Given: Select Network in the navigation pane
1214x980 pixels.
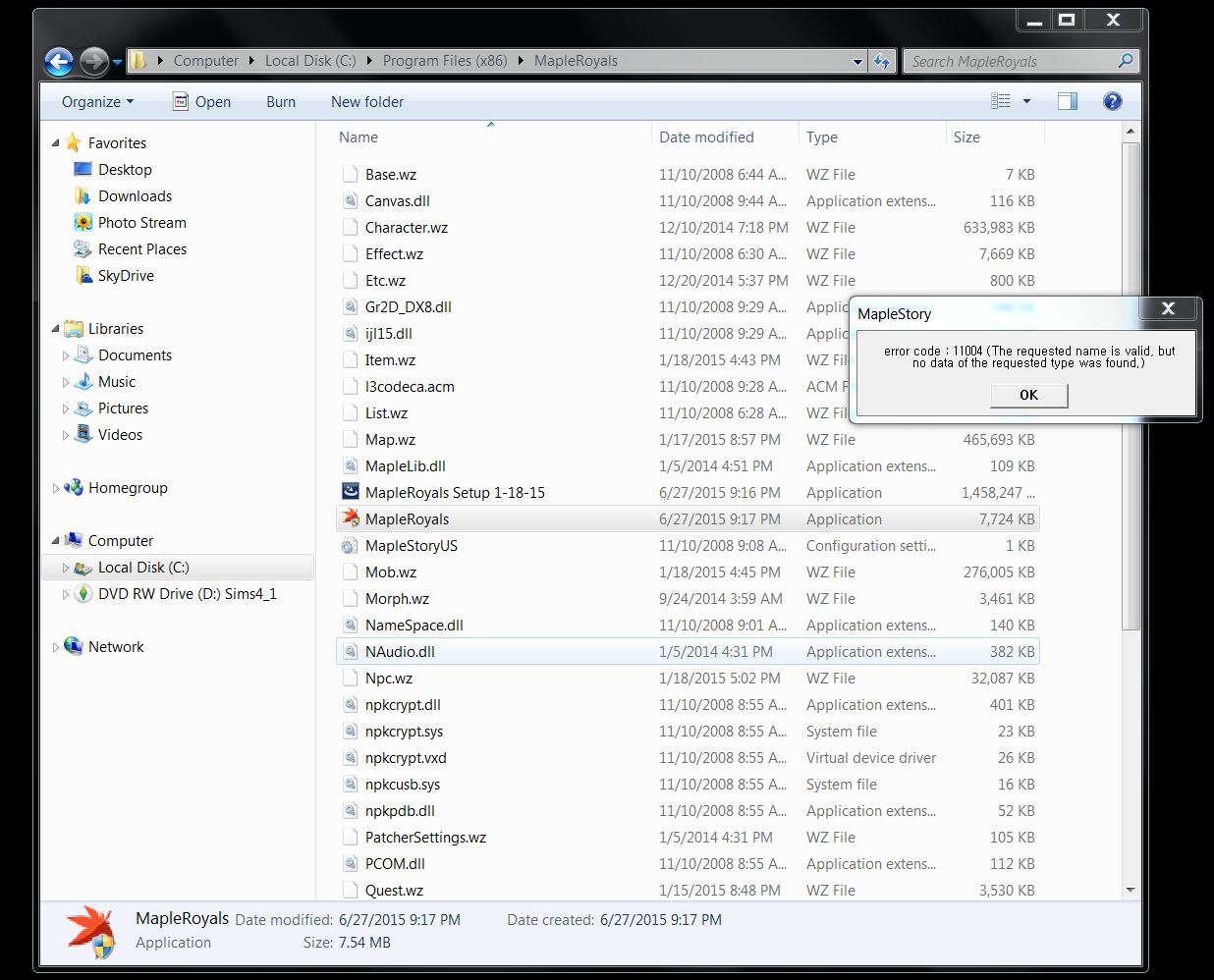Looking at the screenshot, I should pos(116,647).
